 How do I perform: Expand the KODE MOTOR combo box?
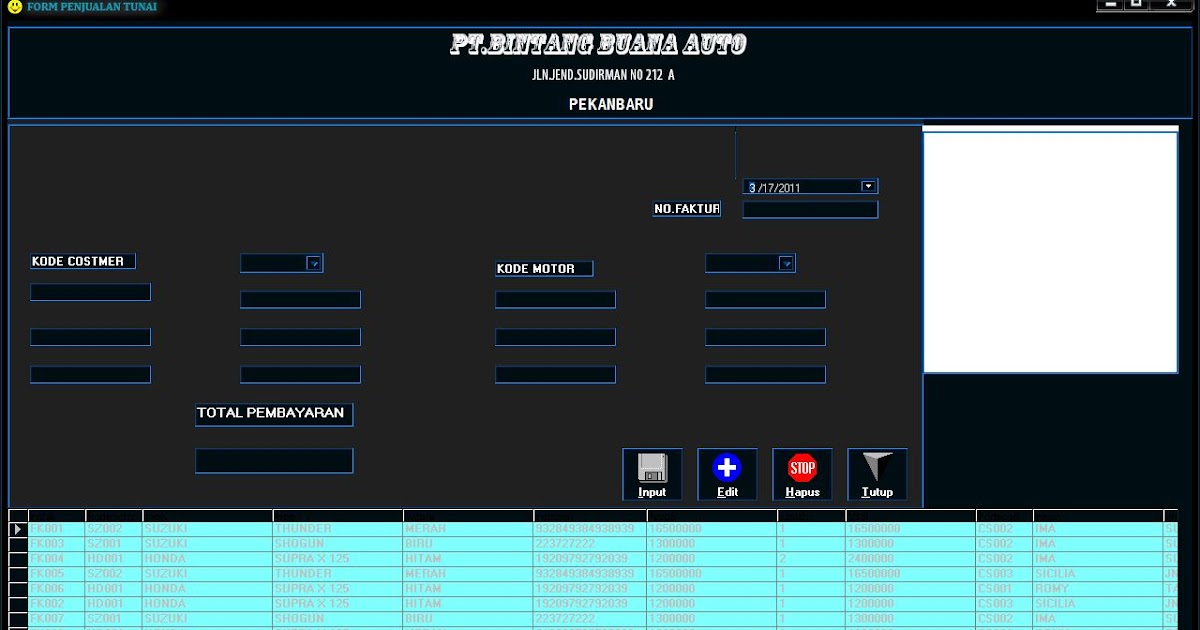coord(786,263)
